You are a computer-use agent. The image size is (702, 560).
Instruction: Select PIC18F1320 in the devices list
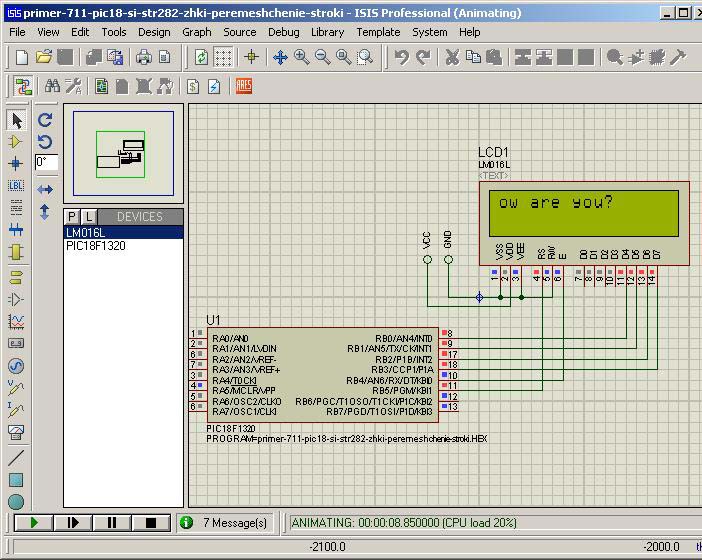click(x=96, y=246)
